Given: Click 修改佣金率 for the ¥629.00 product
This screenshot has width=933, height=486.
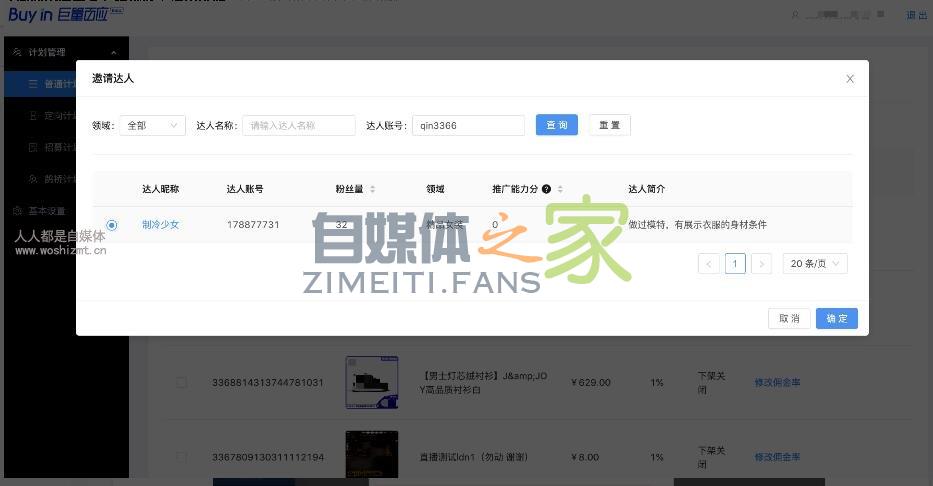Looking at the screenshot, I should (x=777, y=382).
